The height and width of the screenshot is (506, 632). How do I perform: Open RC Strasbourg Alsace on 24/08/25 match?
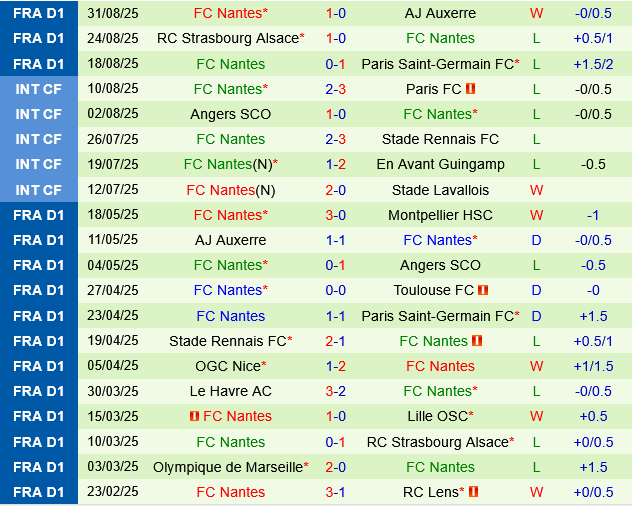[227, 38]
